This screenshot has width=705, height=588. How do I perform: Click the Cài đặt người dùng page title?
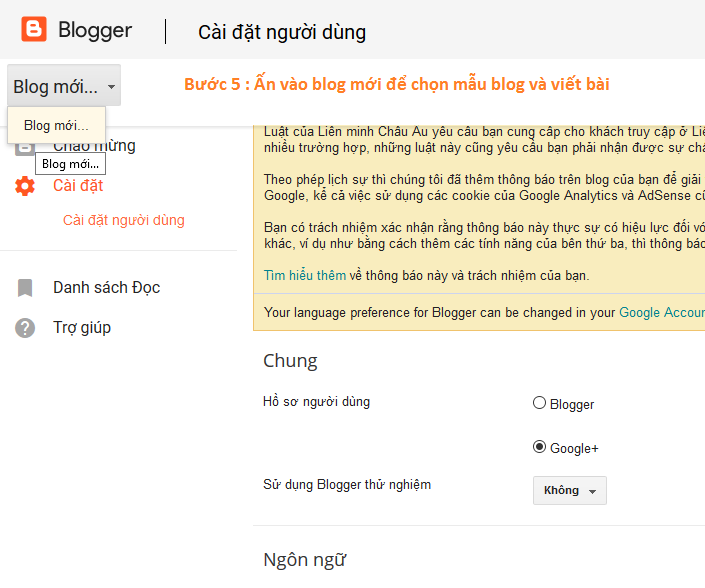(282, 32)
